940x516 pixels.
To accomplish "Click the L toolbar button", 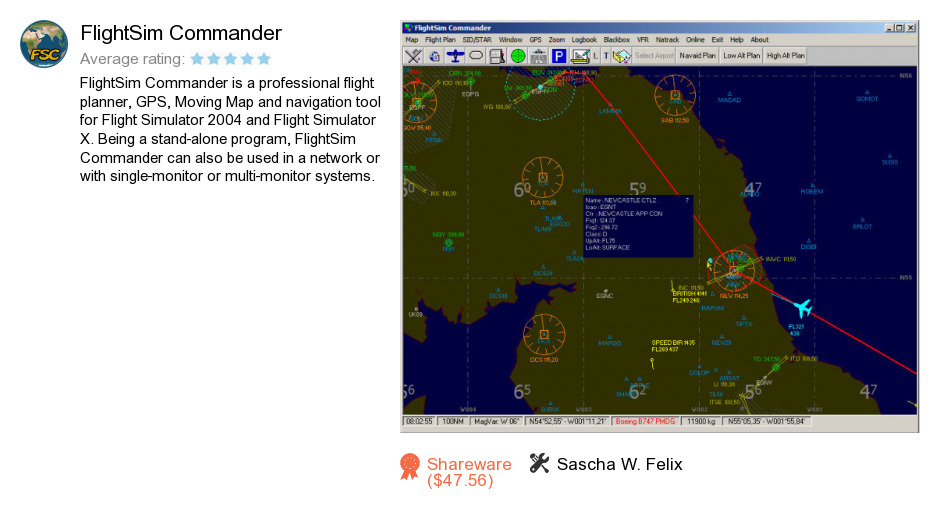I will pos(595,56).
